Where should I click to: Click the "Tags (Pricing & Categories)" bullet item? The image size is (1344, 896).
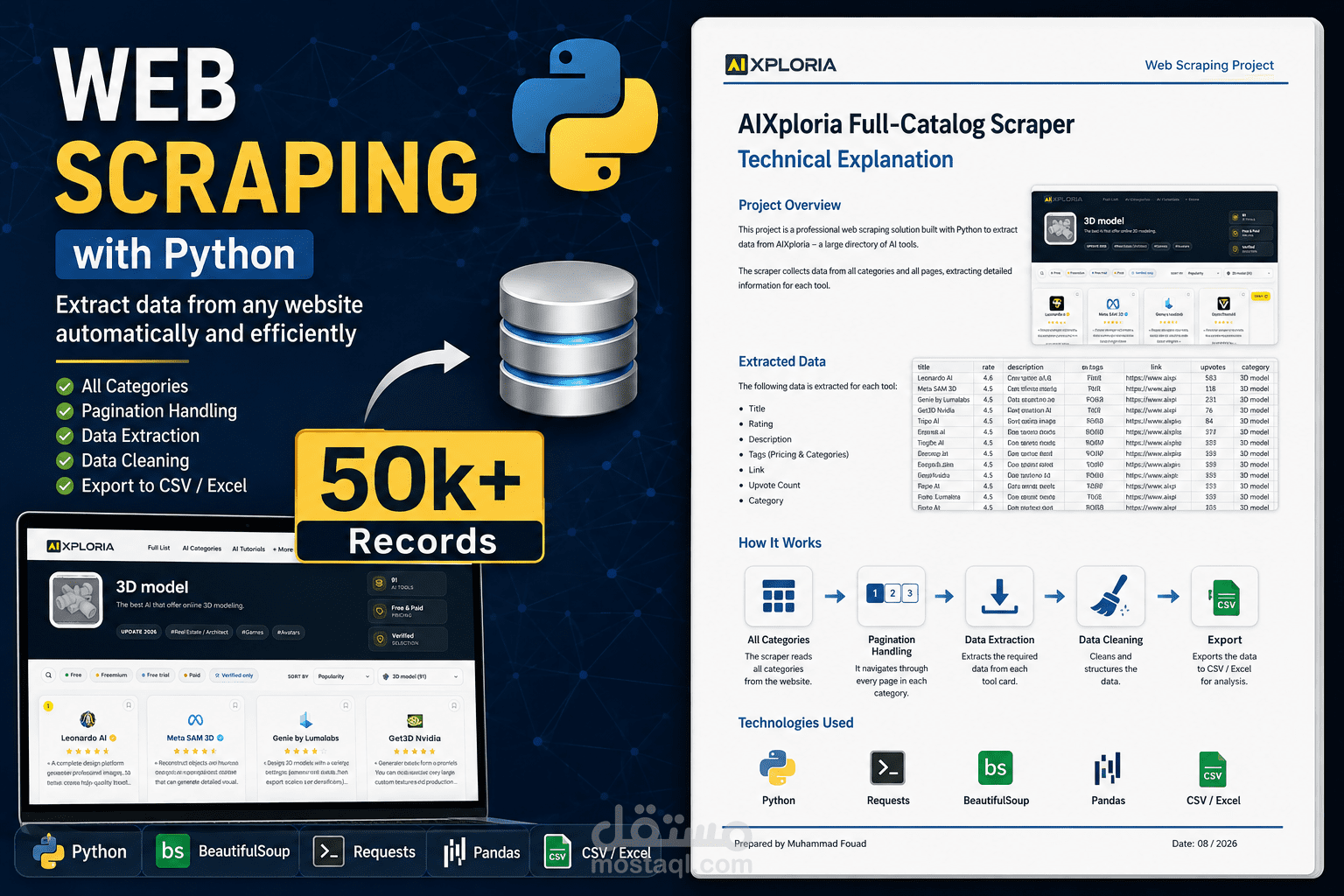click(x=799, y=454)
